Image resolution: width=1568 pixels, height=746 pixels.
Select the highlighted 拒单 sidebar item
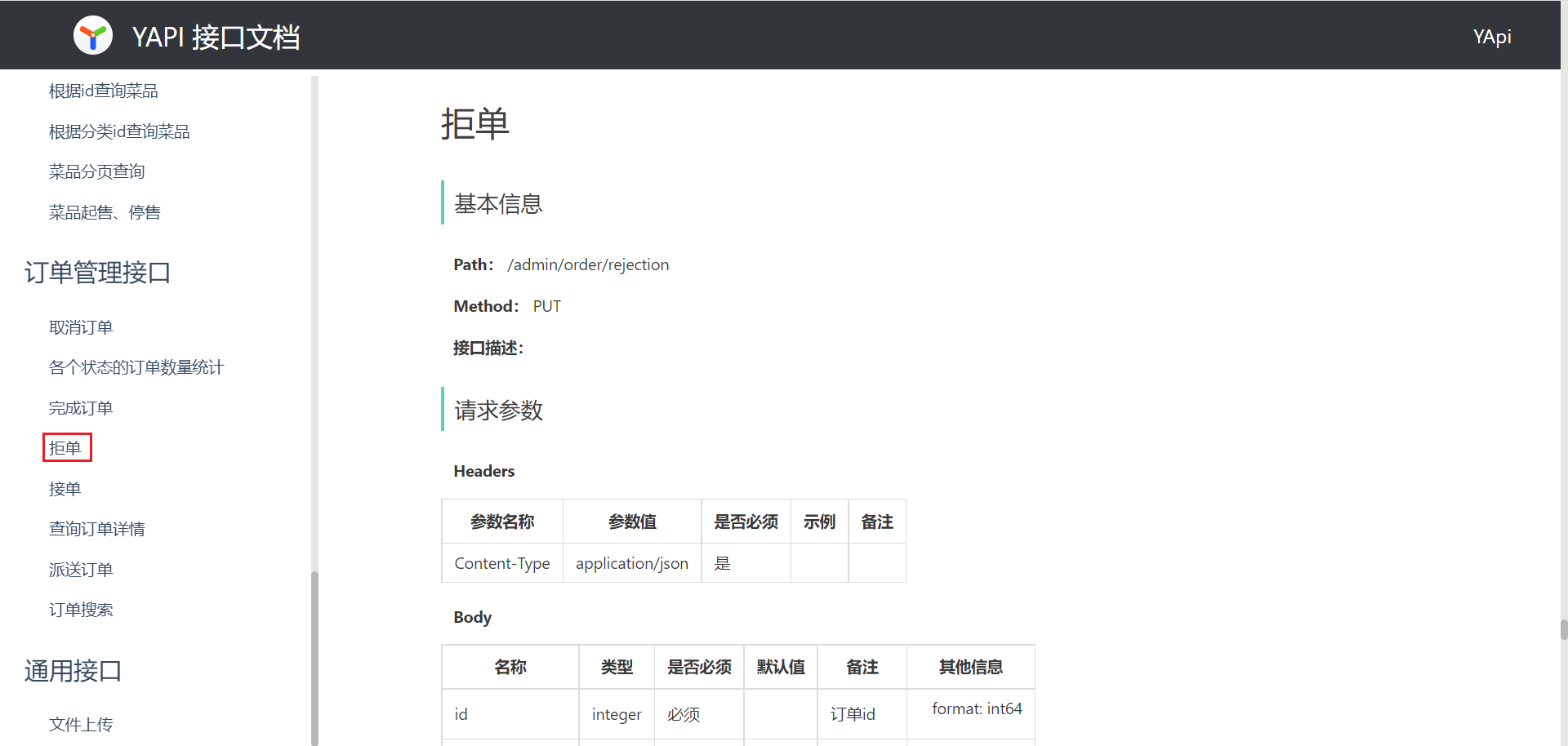65,448
